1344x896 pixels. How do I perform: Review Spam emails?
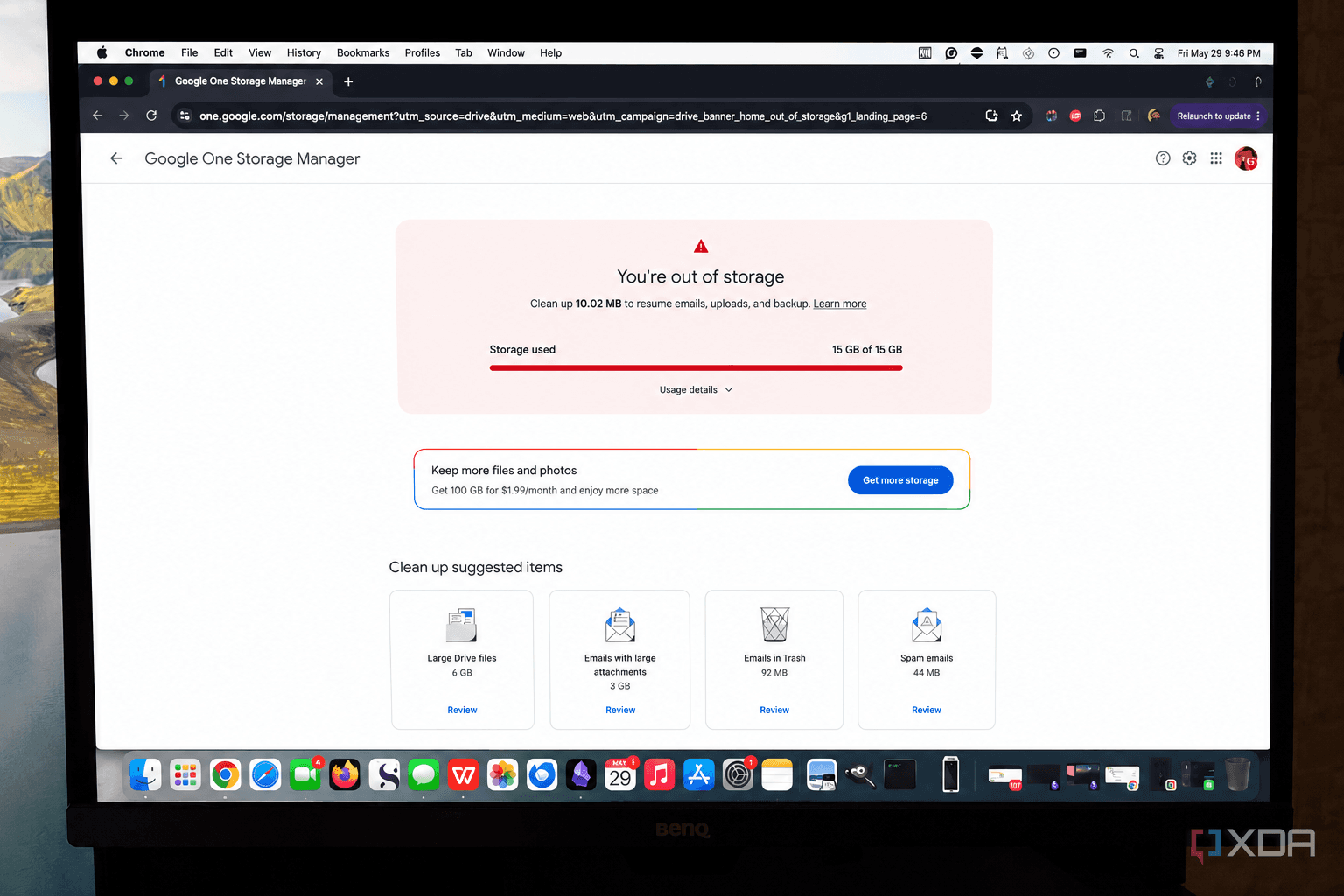[x=927, y=710]
